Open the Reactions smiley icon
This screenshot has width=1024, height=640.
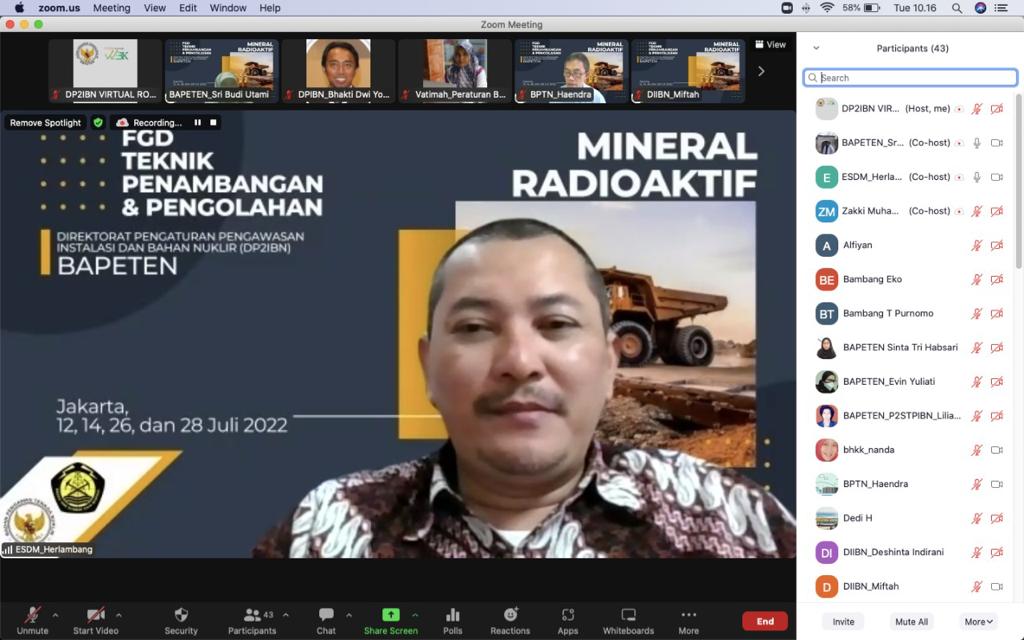pyautogui.click(x=511, y=615)
